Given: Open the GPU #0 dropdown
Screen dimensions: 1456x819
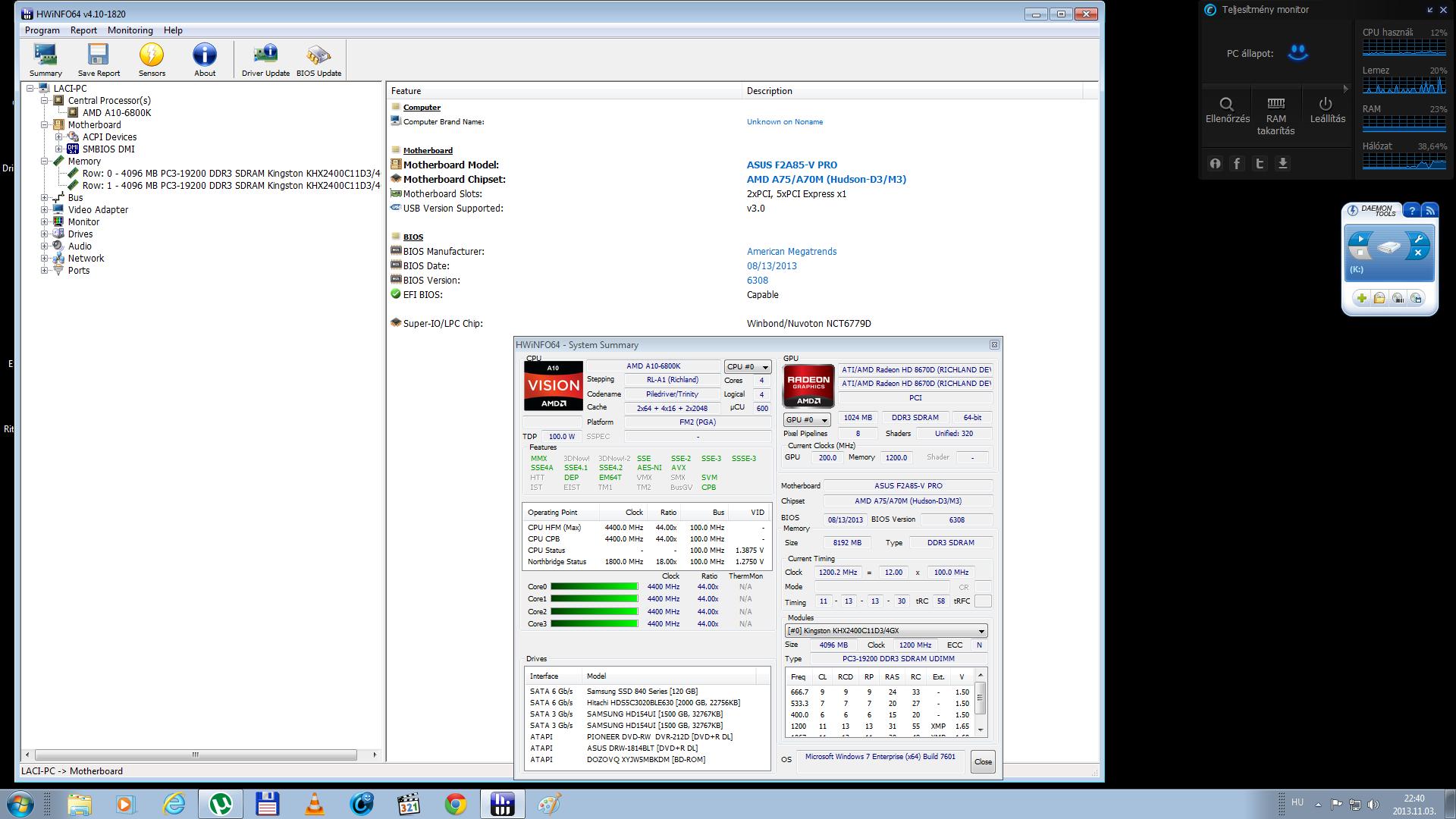Looking at the screenshot, I should [807, 419].
